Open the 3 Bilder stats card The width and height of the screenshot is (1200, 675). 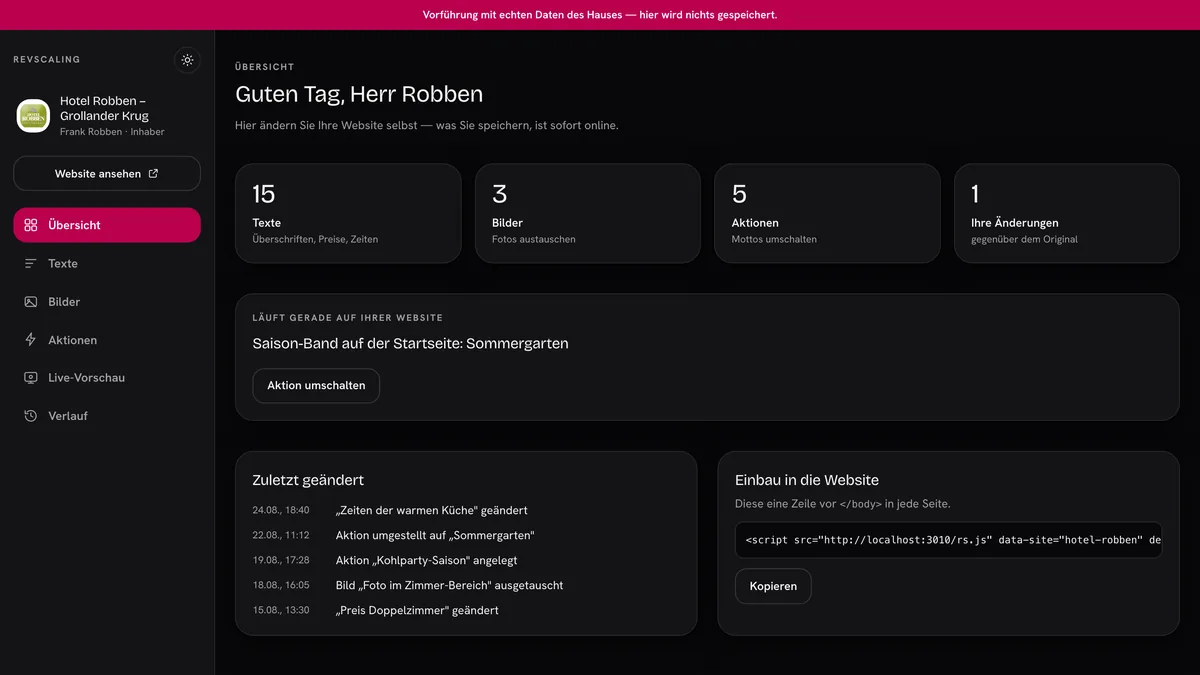tap(588, 214)
